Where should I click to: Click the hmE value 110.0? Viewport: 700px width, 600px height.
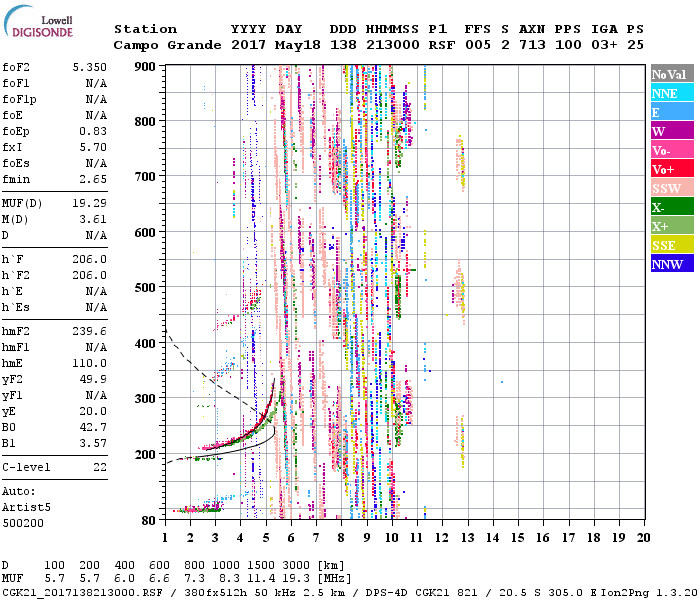click(x=90, y=363)
